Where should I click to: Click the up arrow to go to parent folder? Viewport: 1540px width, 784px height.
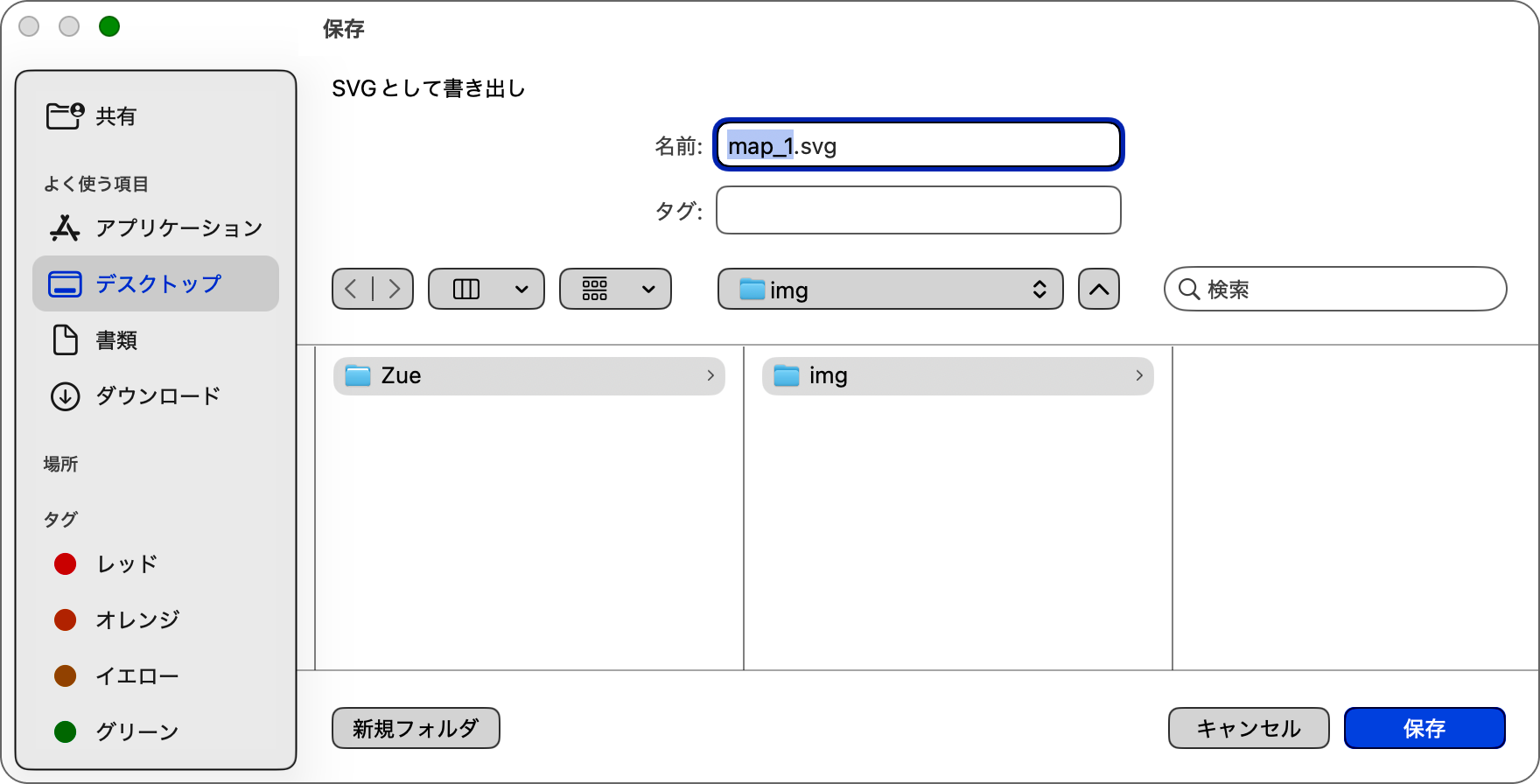[x=1099, y=289]
